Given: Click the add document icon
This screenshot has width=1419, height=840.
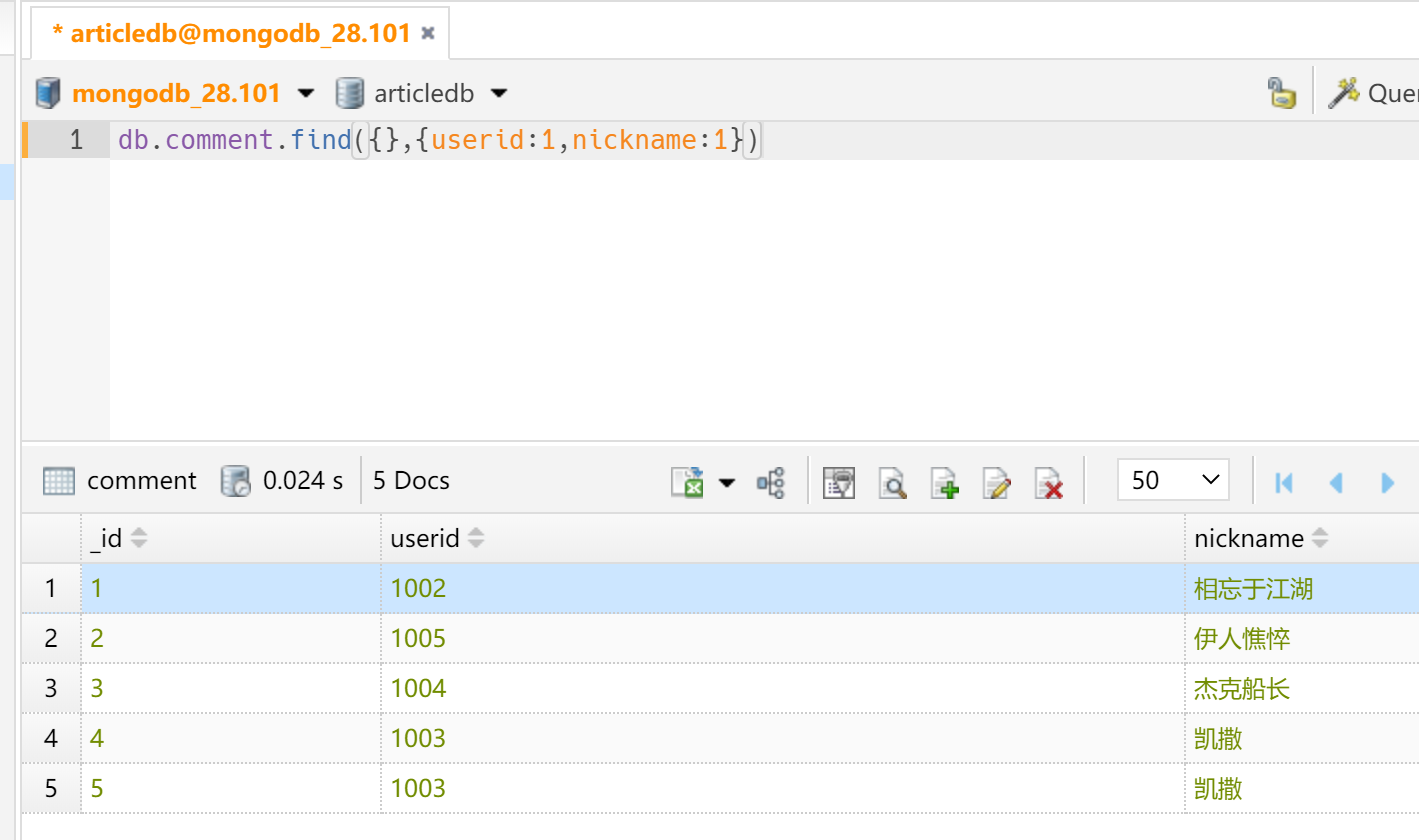Looking at the screenshot, I should [x=945, y=482].
